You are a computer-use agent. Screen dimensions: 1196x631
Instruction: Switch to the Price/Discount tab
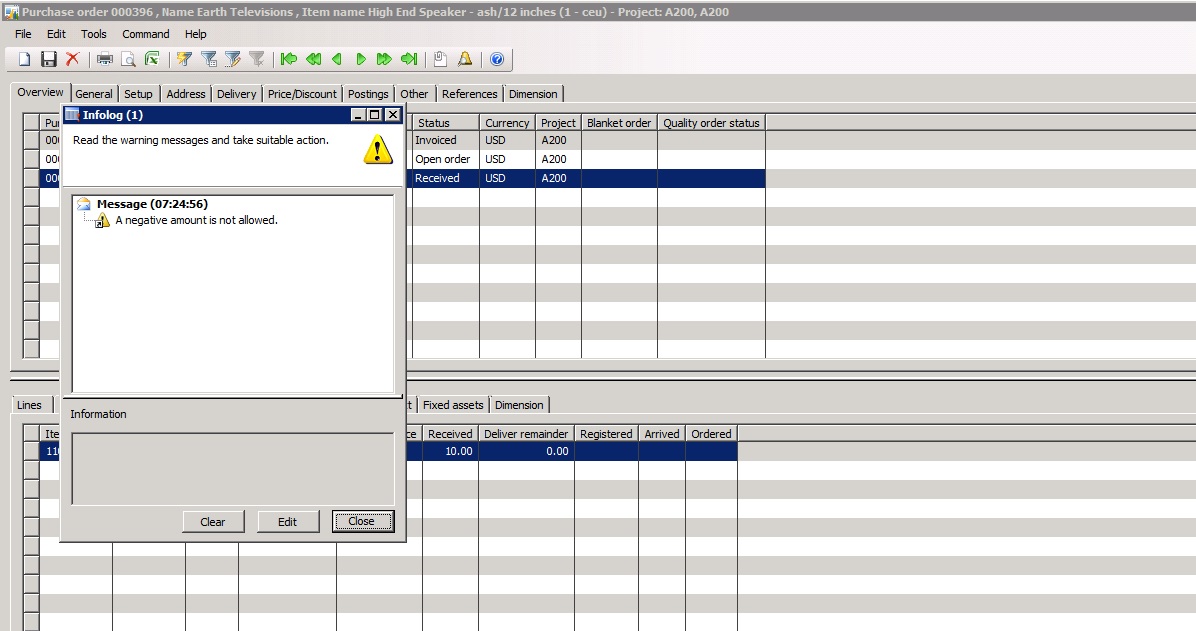[302, 94]
